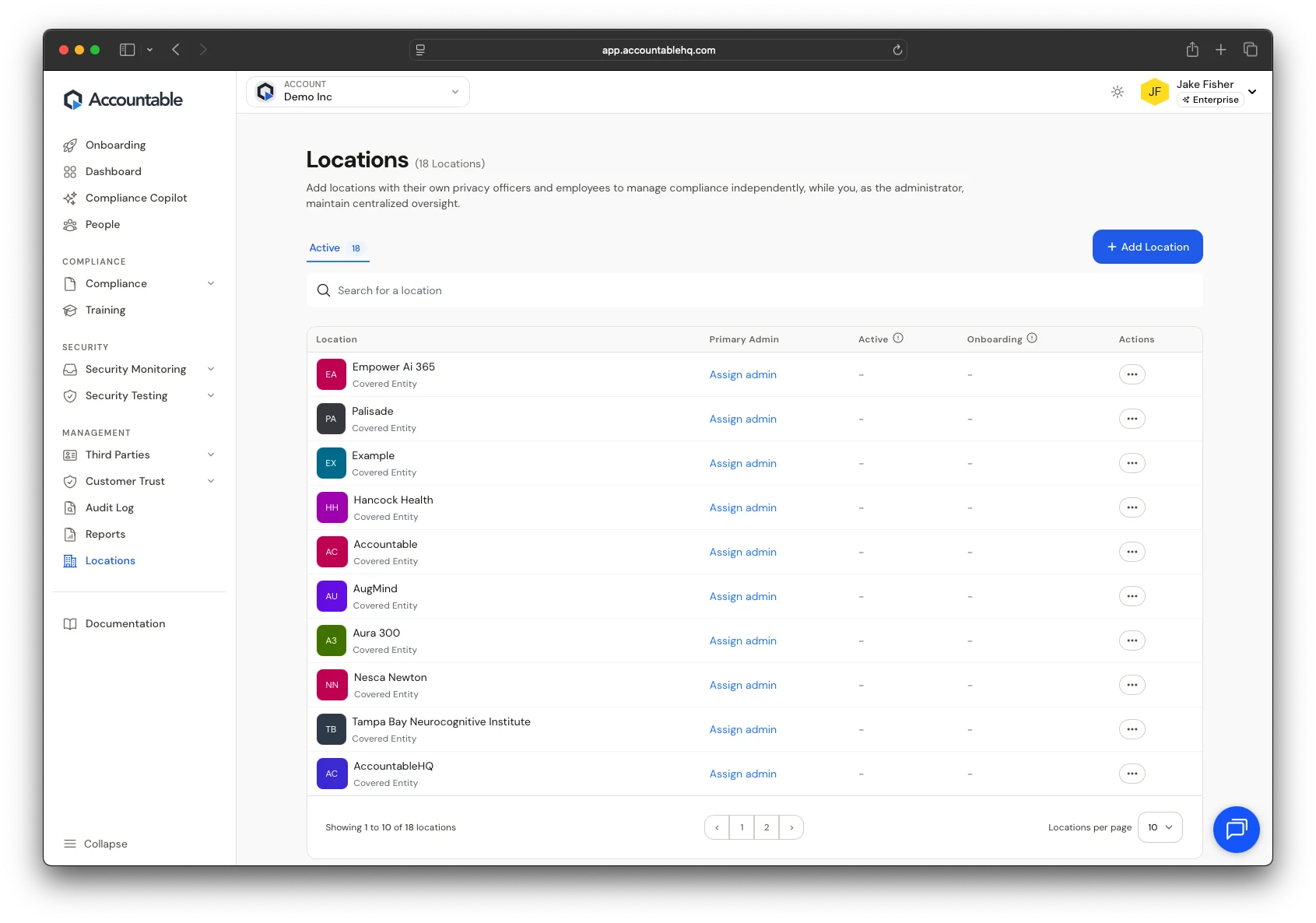
Task: Click the next page arrow
Action: [x=791, y=828]
